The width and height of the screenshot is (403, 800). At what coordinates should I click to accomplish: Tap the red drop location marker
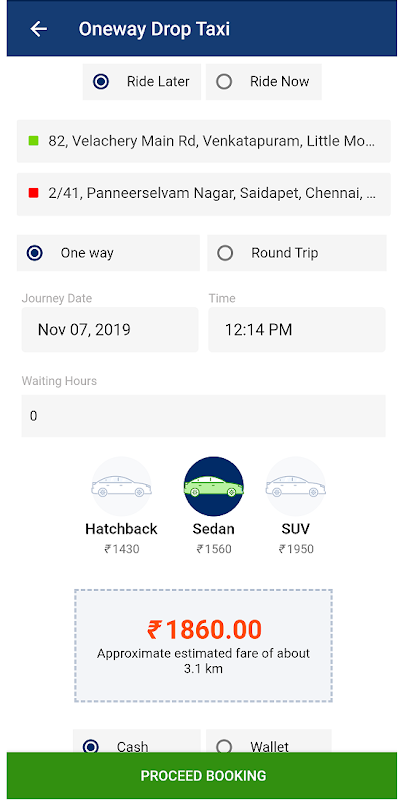click(34, 193)
